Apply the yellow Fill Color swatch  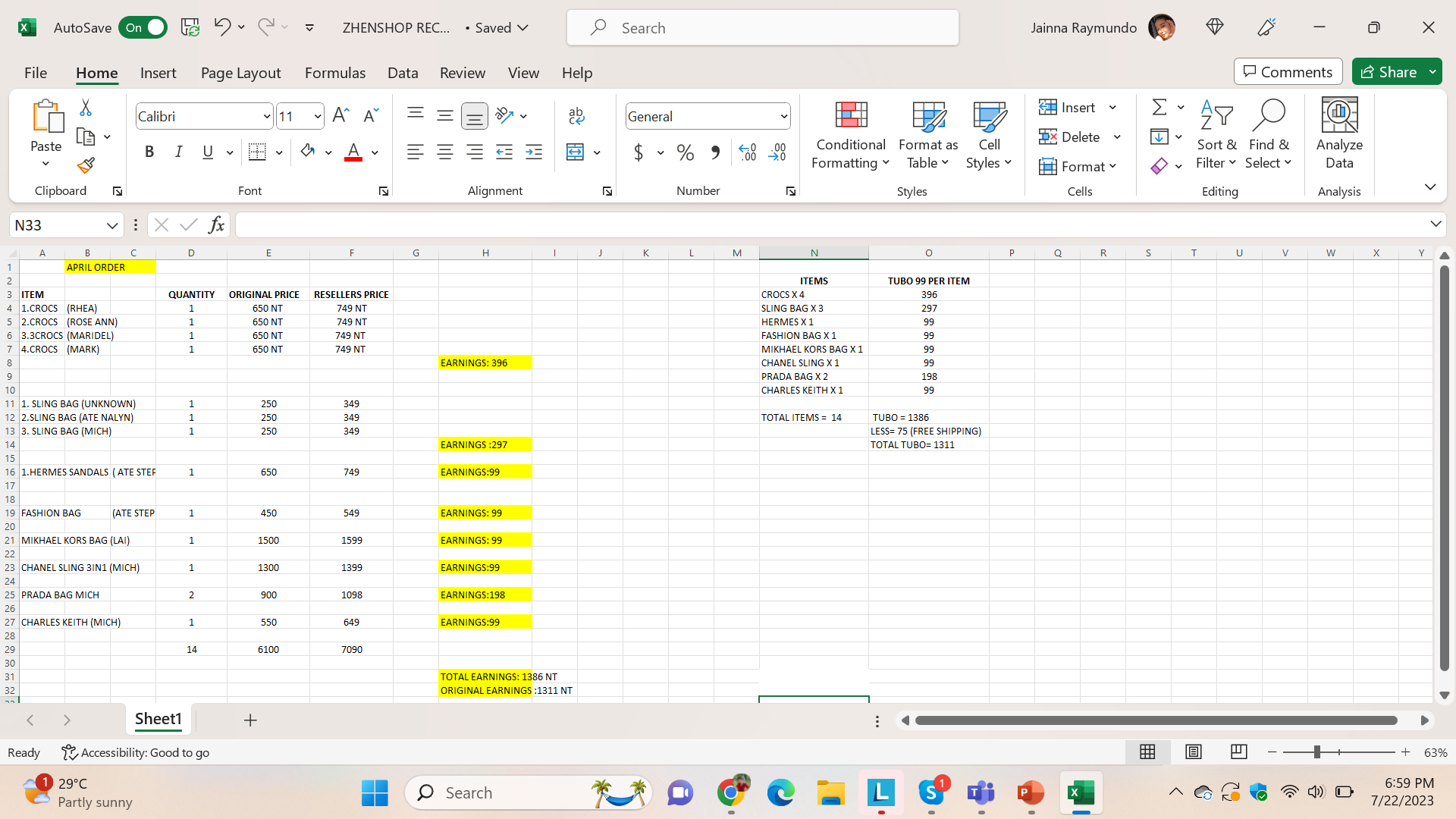point(307,152)
